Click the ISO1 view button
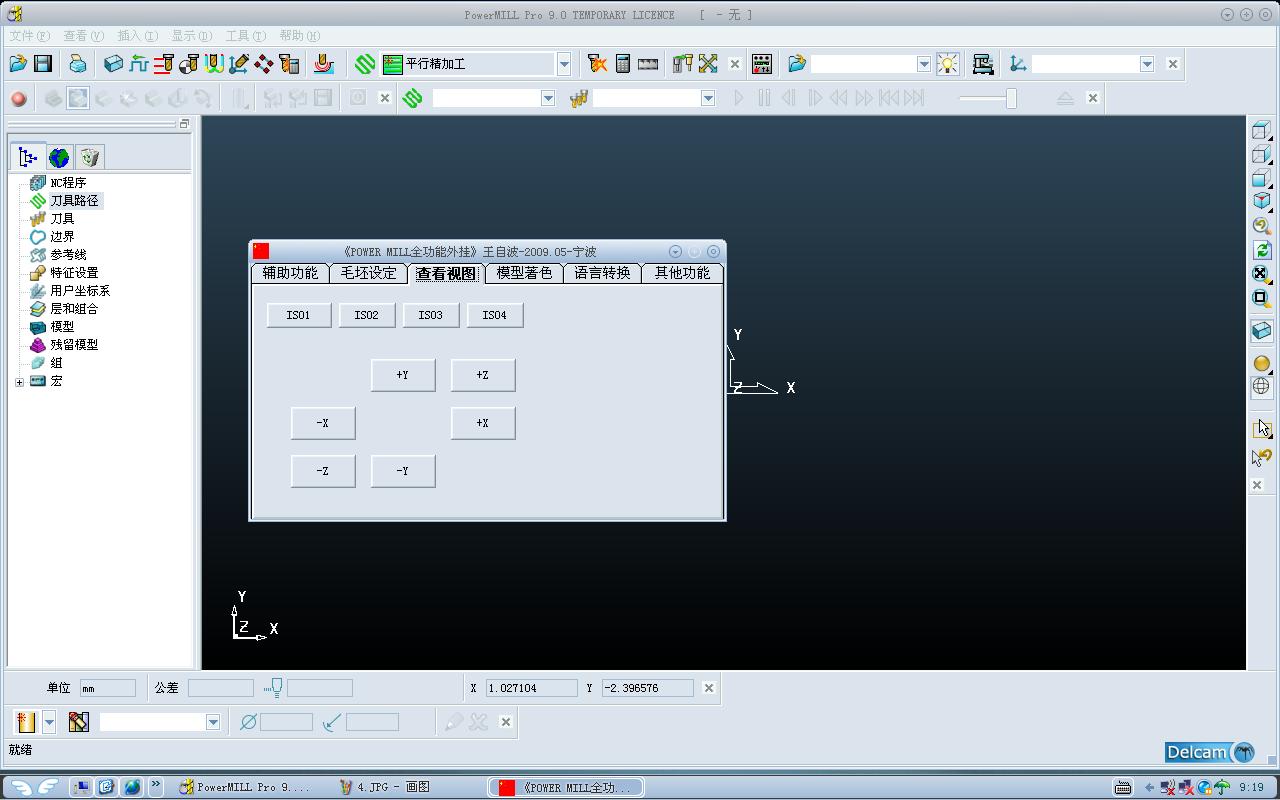The height and width of the screenshot is (800, 1280). pos(298,315)
